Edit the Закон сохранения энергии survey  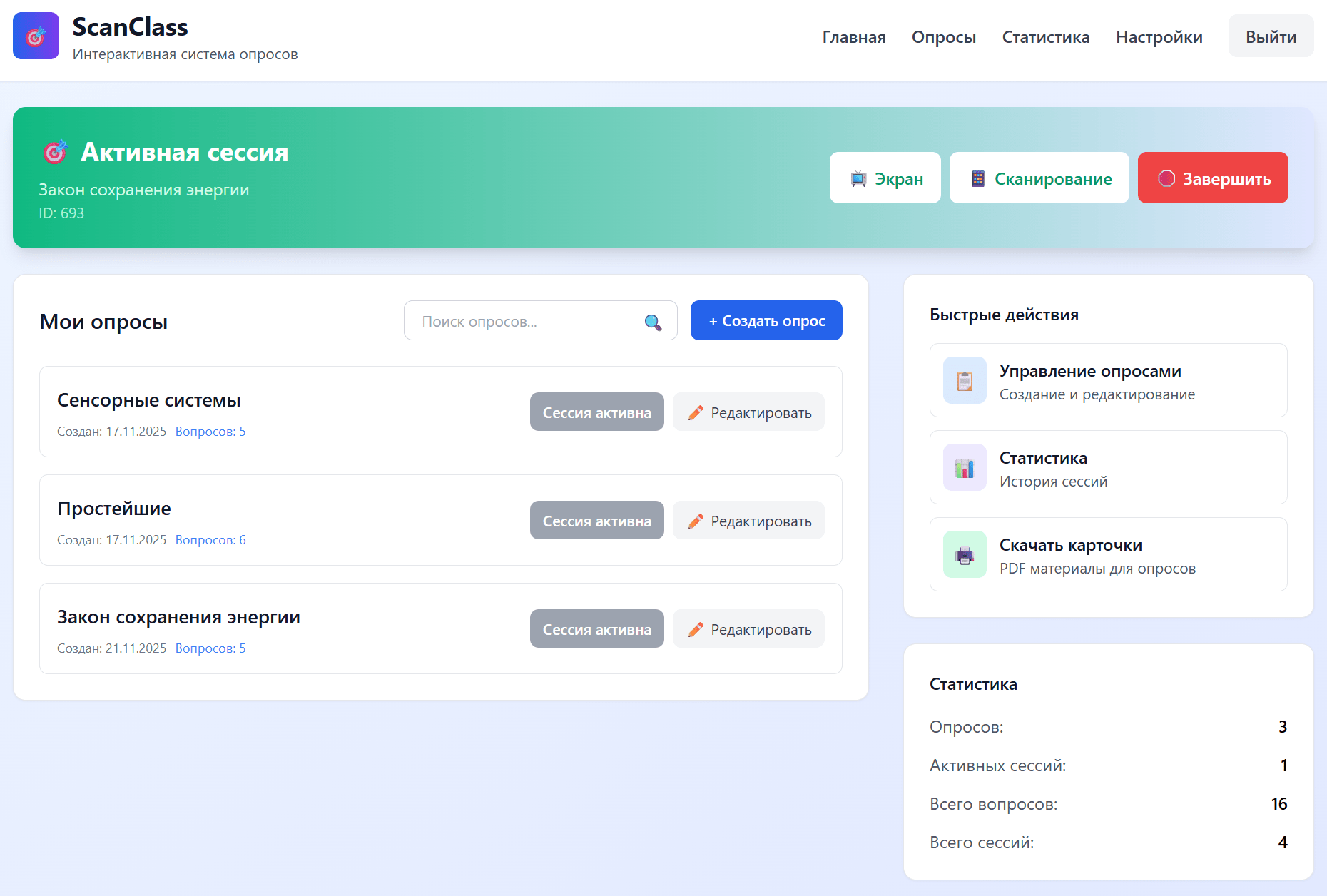coord(748,629)
